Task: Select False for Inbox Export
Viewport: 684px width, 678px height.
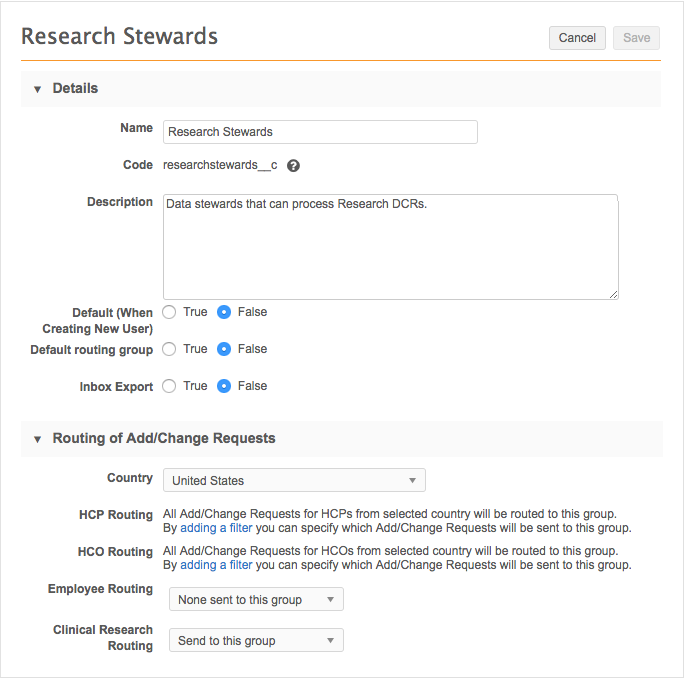Action: (x=225, y=386)
